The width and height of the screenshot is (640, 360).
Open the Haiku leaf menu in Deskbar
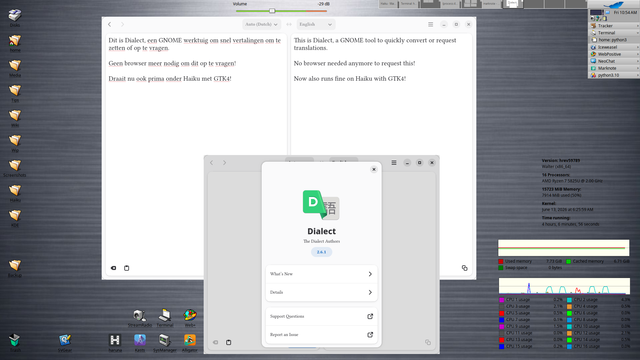click(x=613, y=4)
